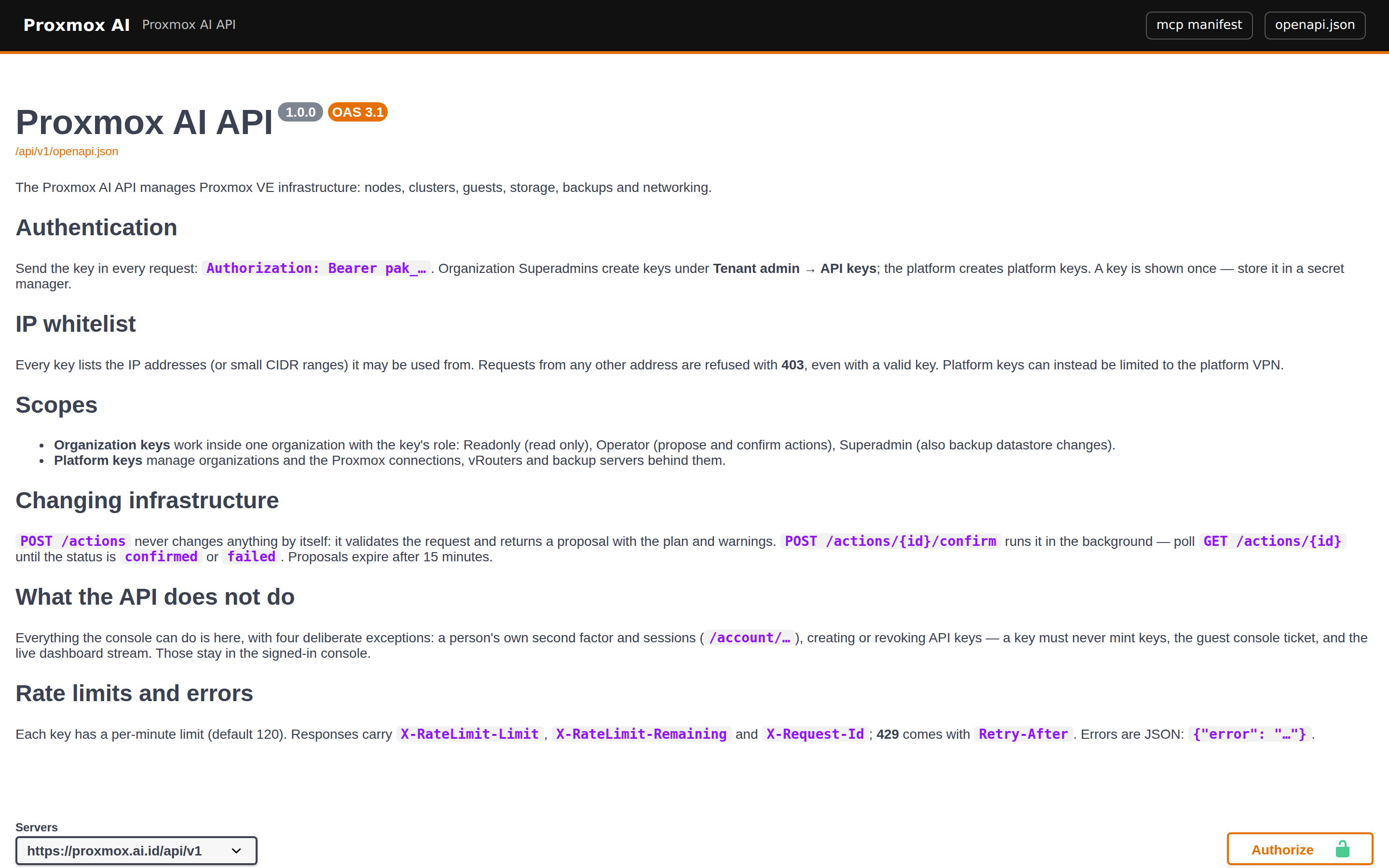Click the bold Tenant admin text
Viewport: 1389px width, 868px height.
tap(756, 269)
